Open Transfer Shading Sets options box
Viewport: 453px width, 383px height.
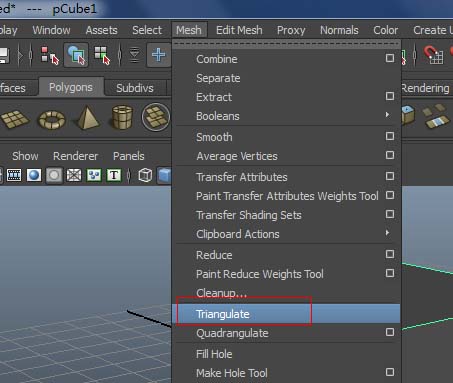pyautogui.click(x=390, y=214)
